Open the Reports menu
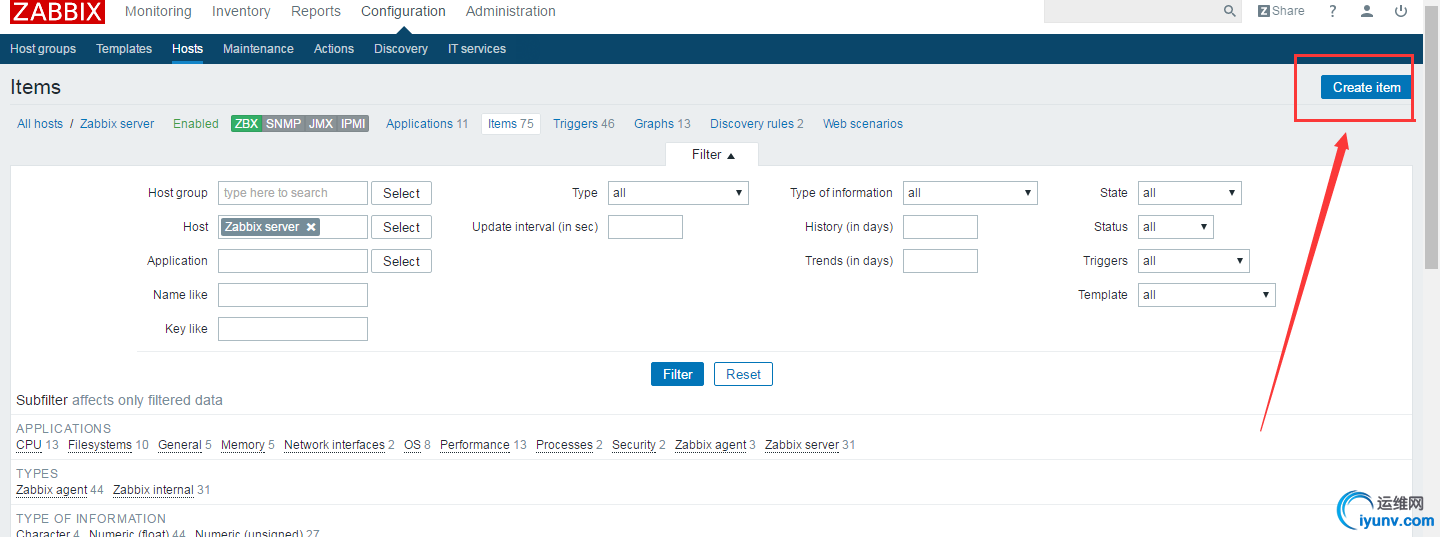The width and height of the screenshot is (1440, 537). pyautogui.click(x=316, y=11)
